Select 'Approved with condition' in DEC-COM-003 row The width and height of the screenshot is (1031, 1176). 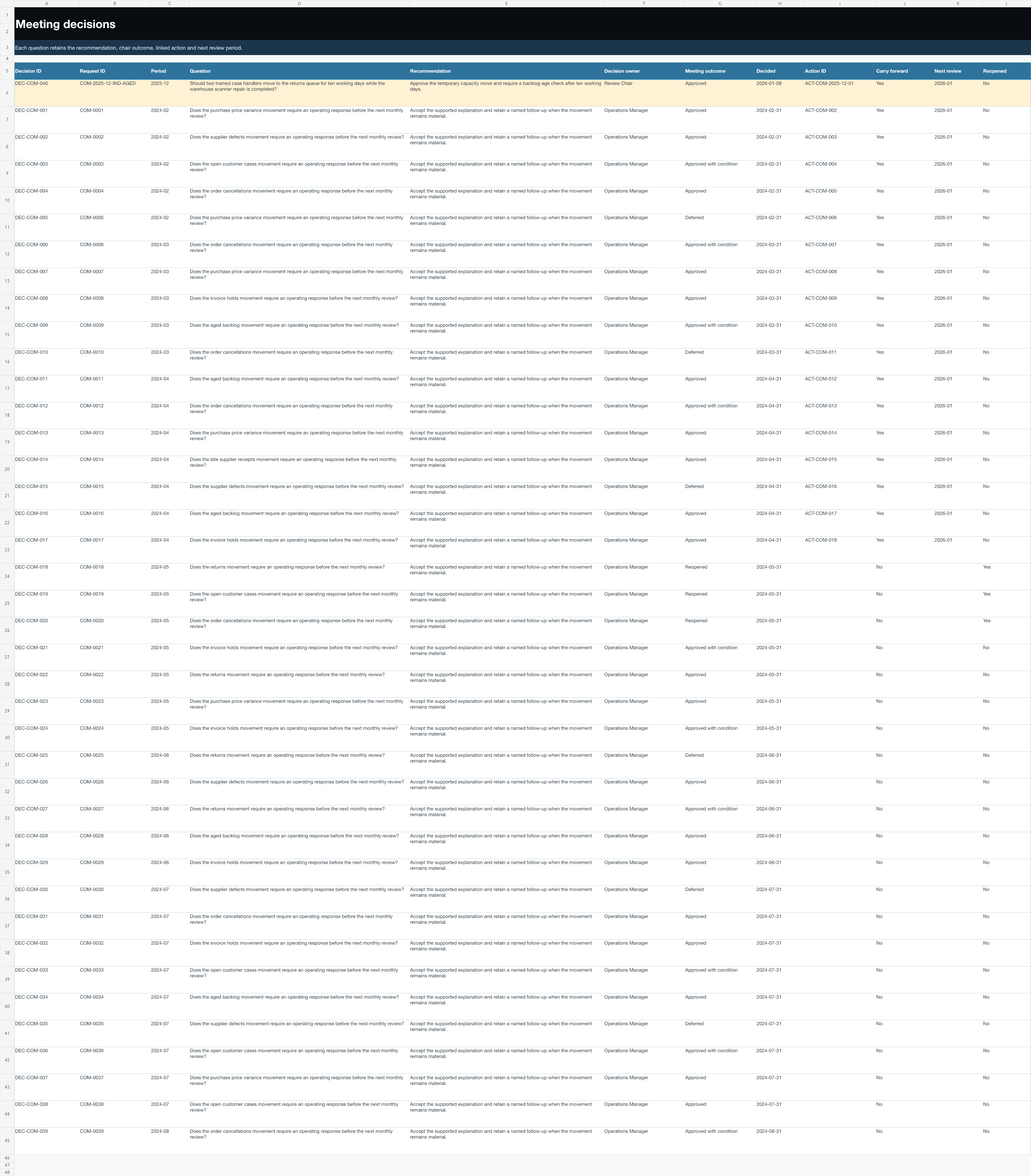(x=720, y=173)
